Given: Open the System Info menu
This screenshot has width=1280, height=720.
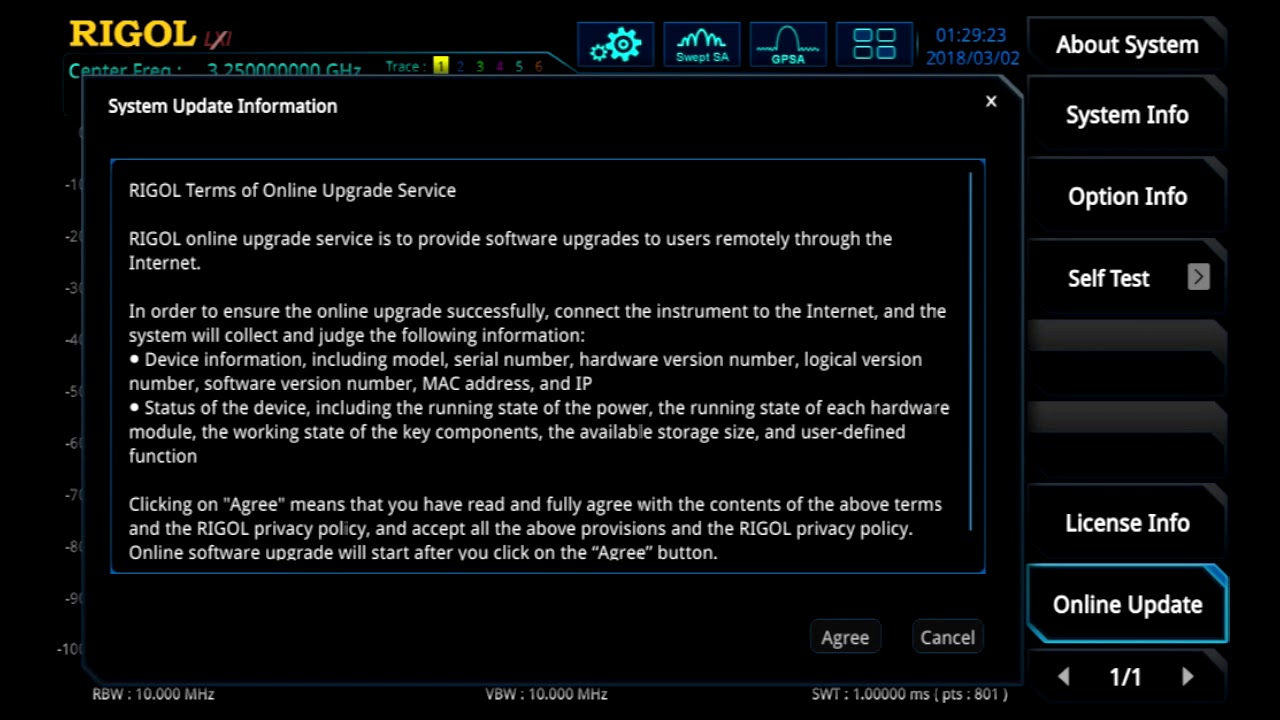Looking at the screenshot, I should pos(1127,115).
